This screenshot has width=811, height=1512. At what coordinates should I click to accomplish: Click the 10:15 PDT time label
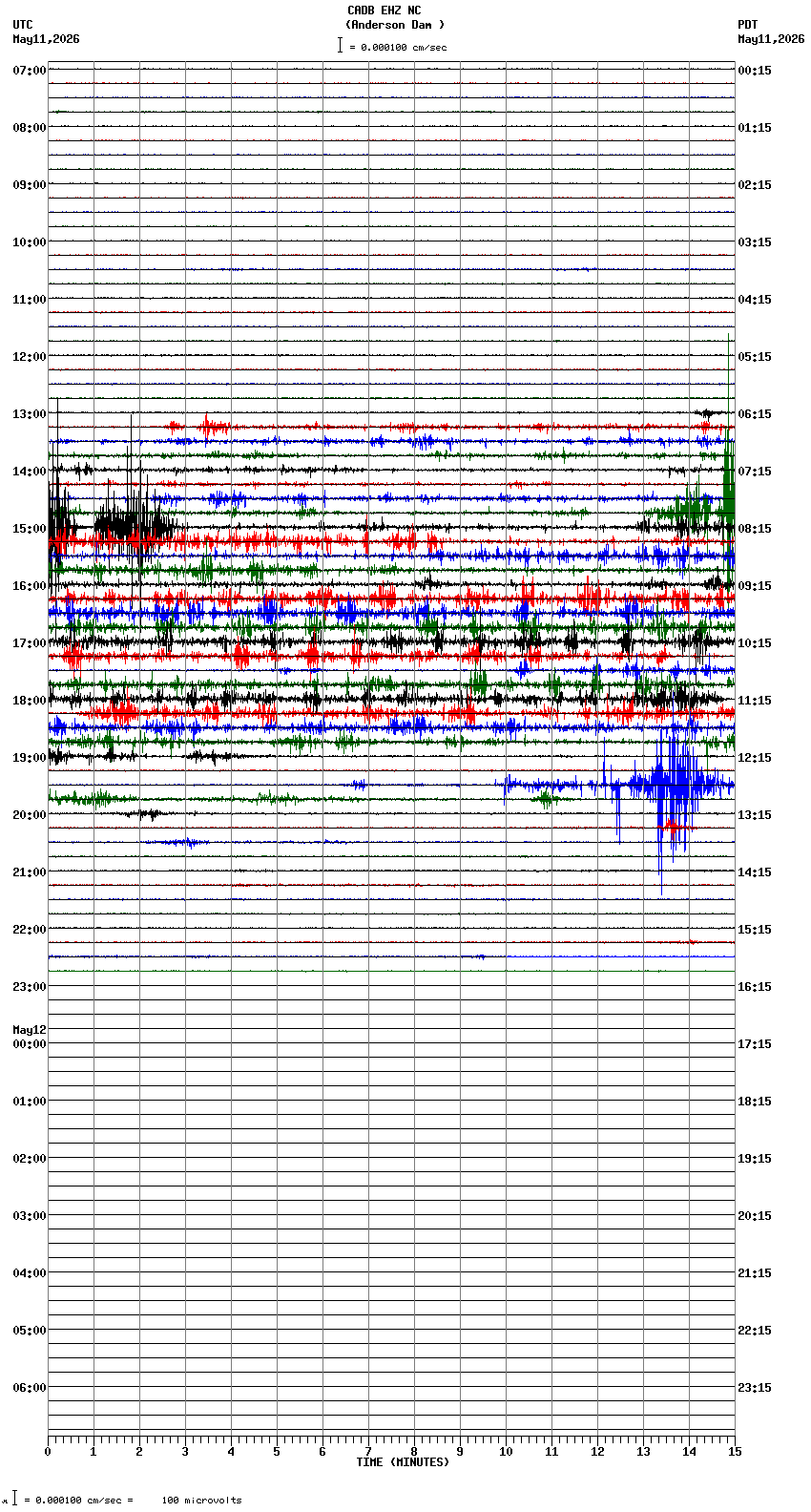tap(755, 643)
